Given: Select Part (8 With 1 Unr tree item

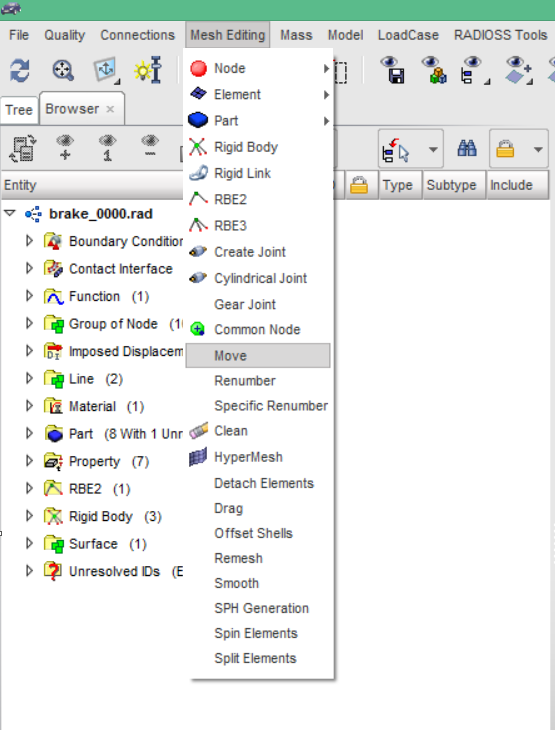Looking at the screenshot, I should coord(126,434).
